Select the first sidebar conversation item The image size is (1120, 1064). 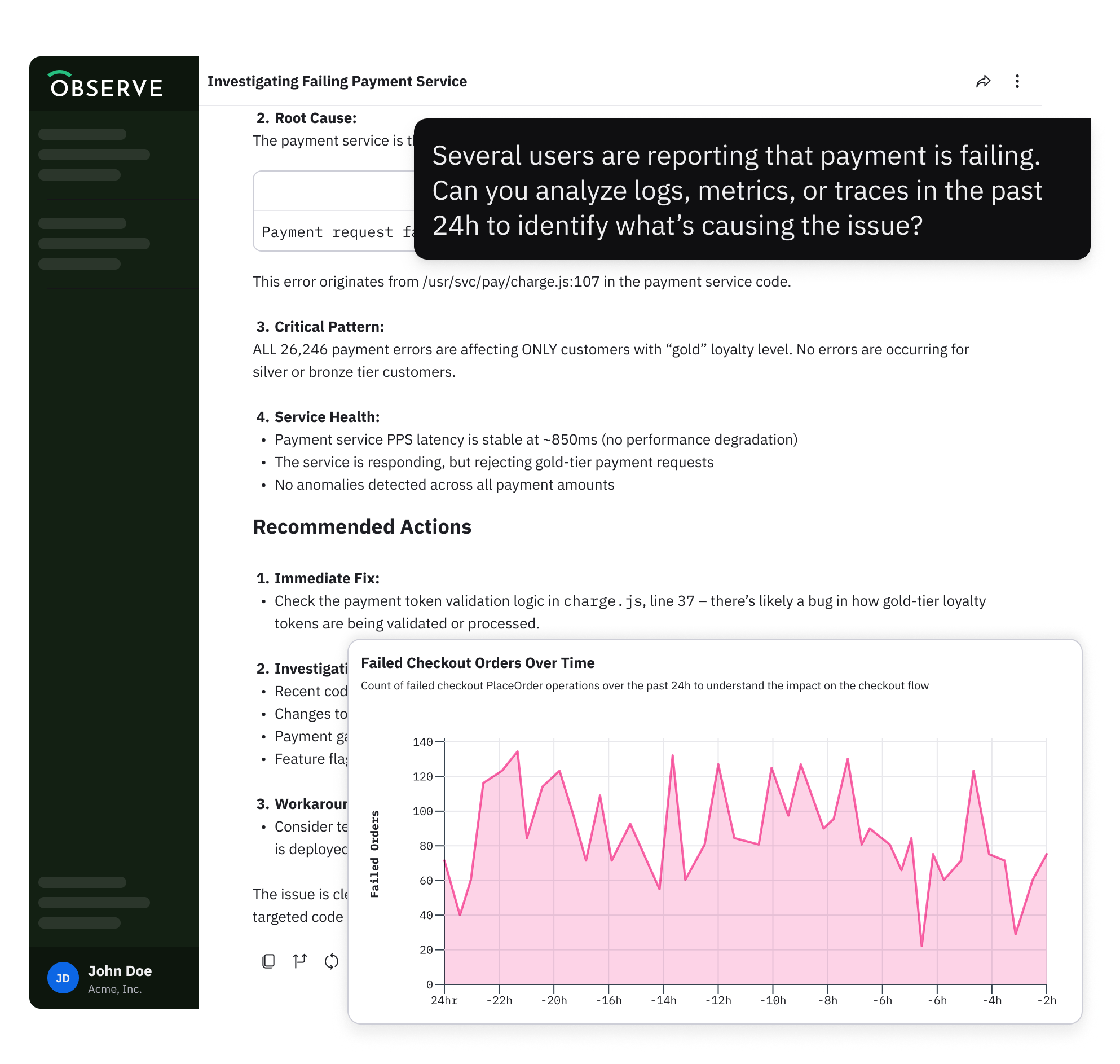(x=82, y=134)
